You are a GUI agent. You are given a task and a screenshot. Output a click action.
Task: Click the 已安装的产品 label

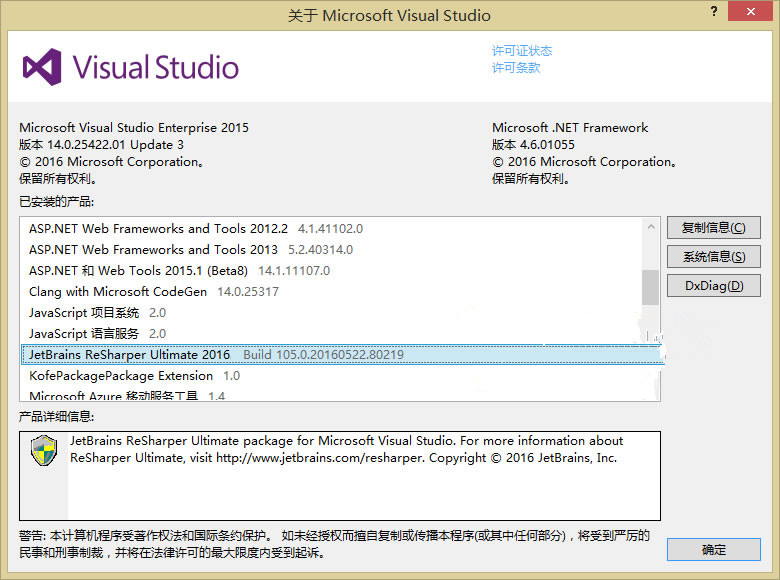pos(56,201)
